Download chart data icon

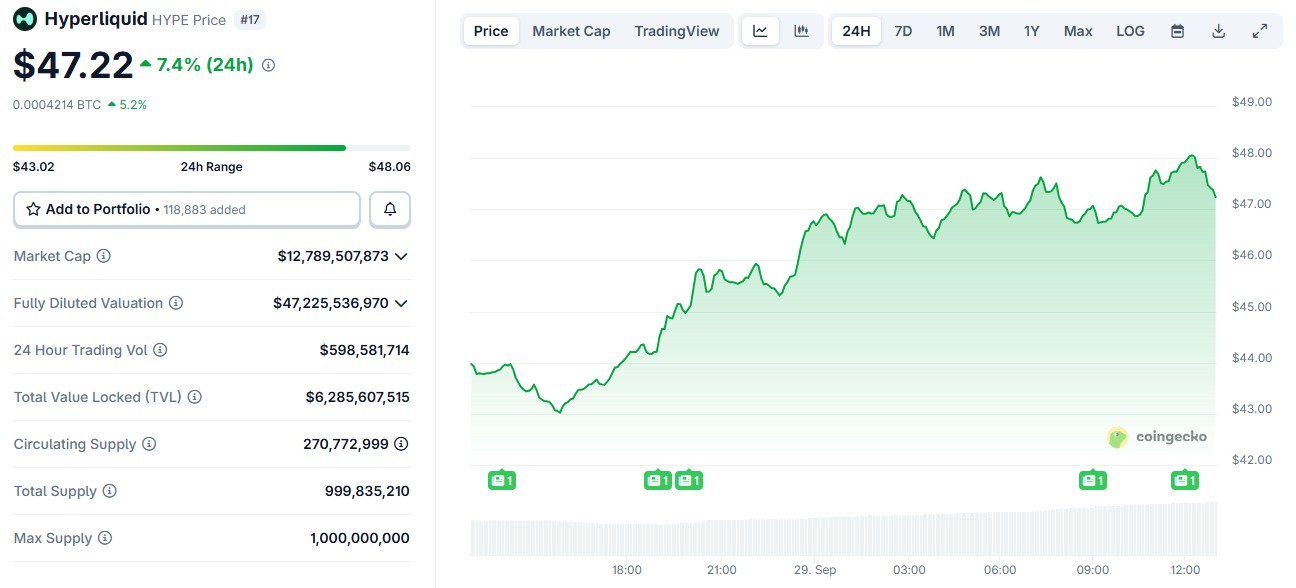pos(1218,31)
